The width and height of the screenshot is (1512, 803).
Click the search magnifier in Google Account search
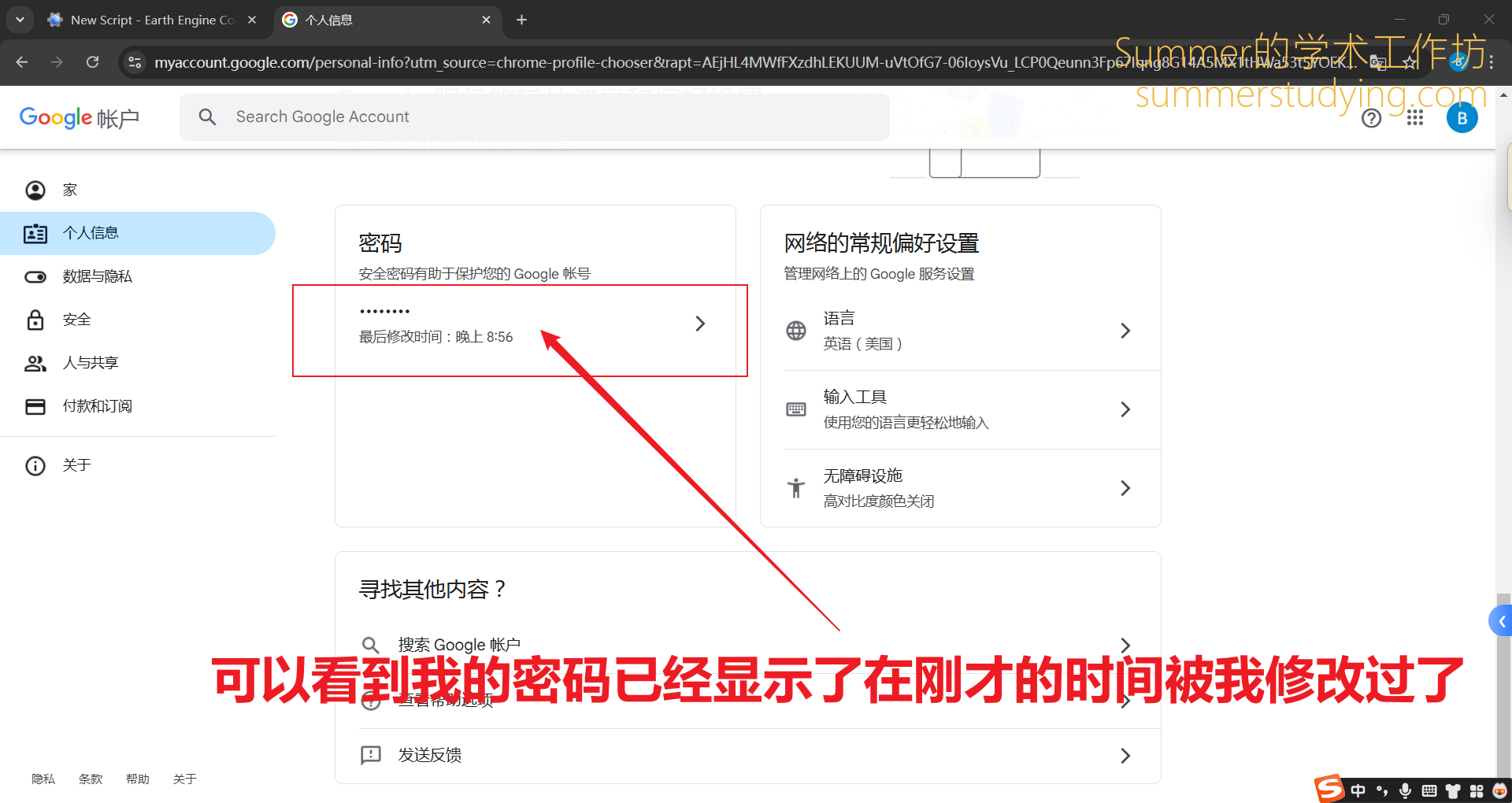pyautogui.click(x=207, y=117)
